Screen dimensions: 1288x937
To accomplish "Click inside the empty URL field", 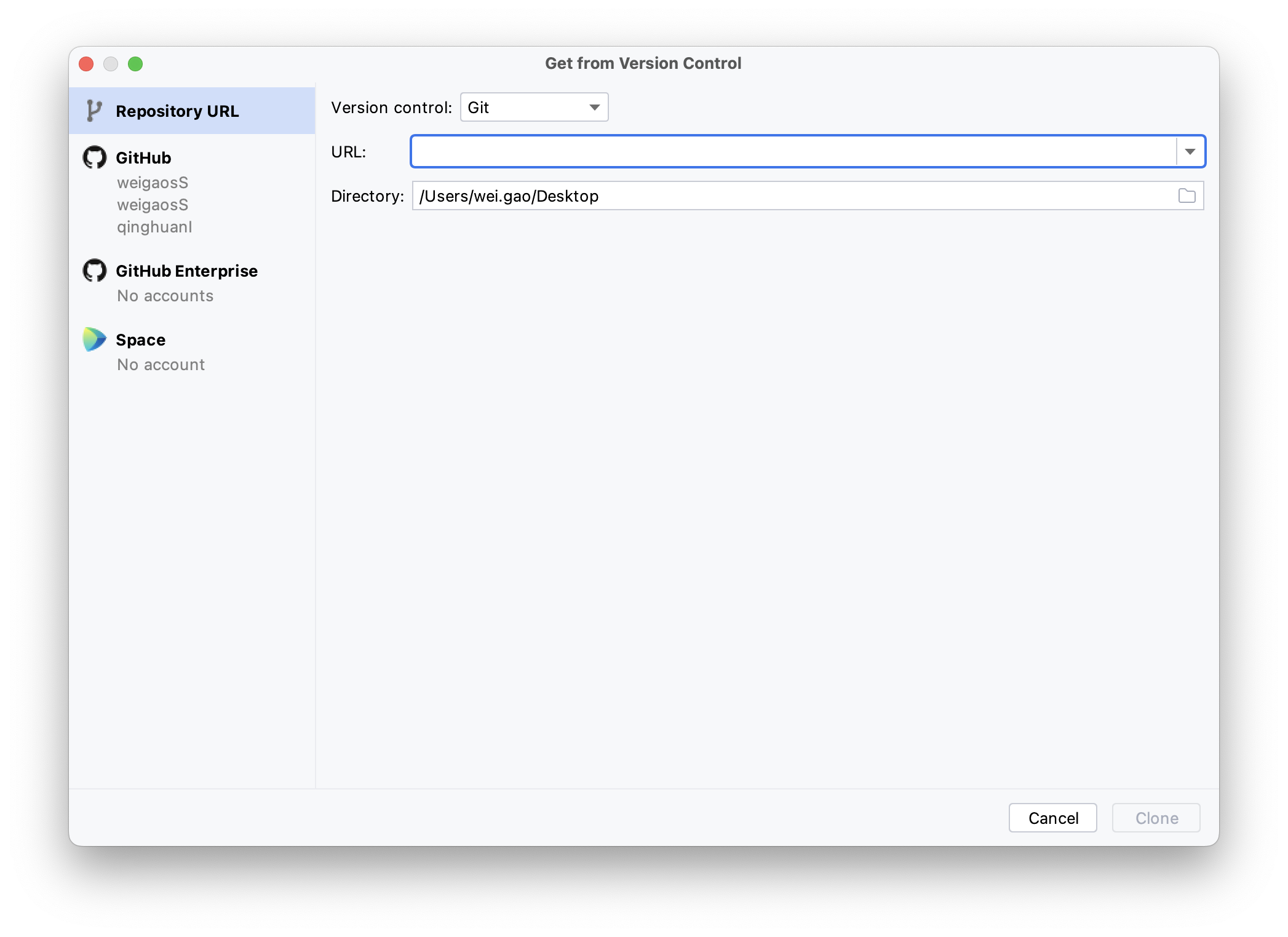I will [x=793, y=151].
